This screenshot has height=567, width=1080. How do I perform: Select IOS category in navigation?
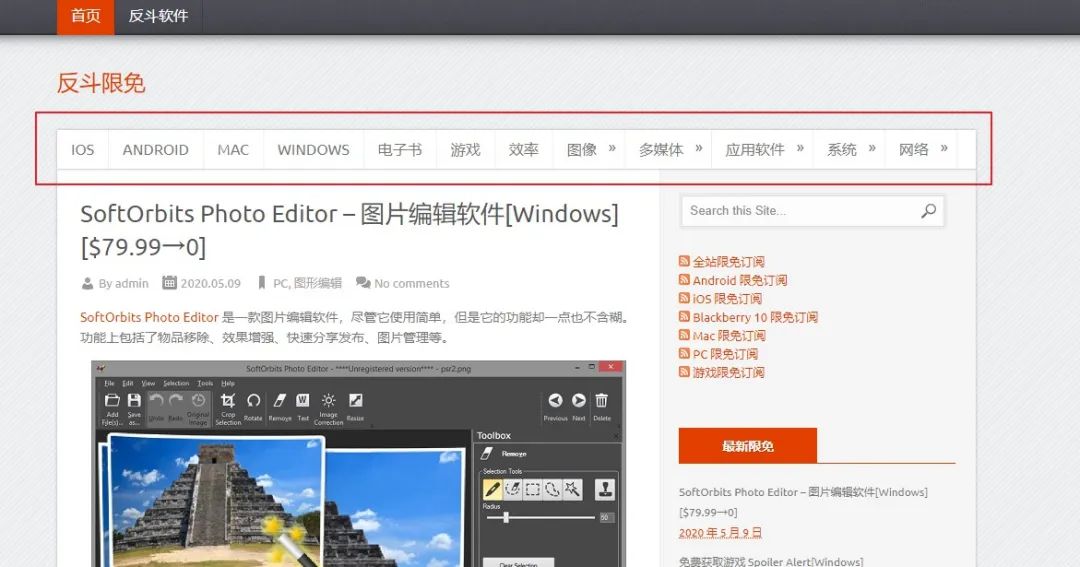(x=83, y=150)
